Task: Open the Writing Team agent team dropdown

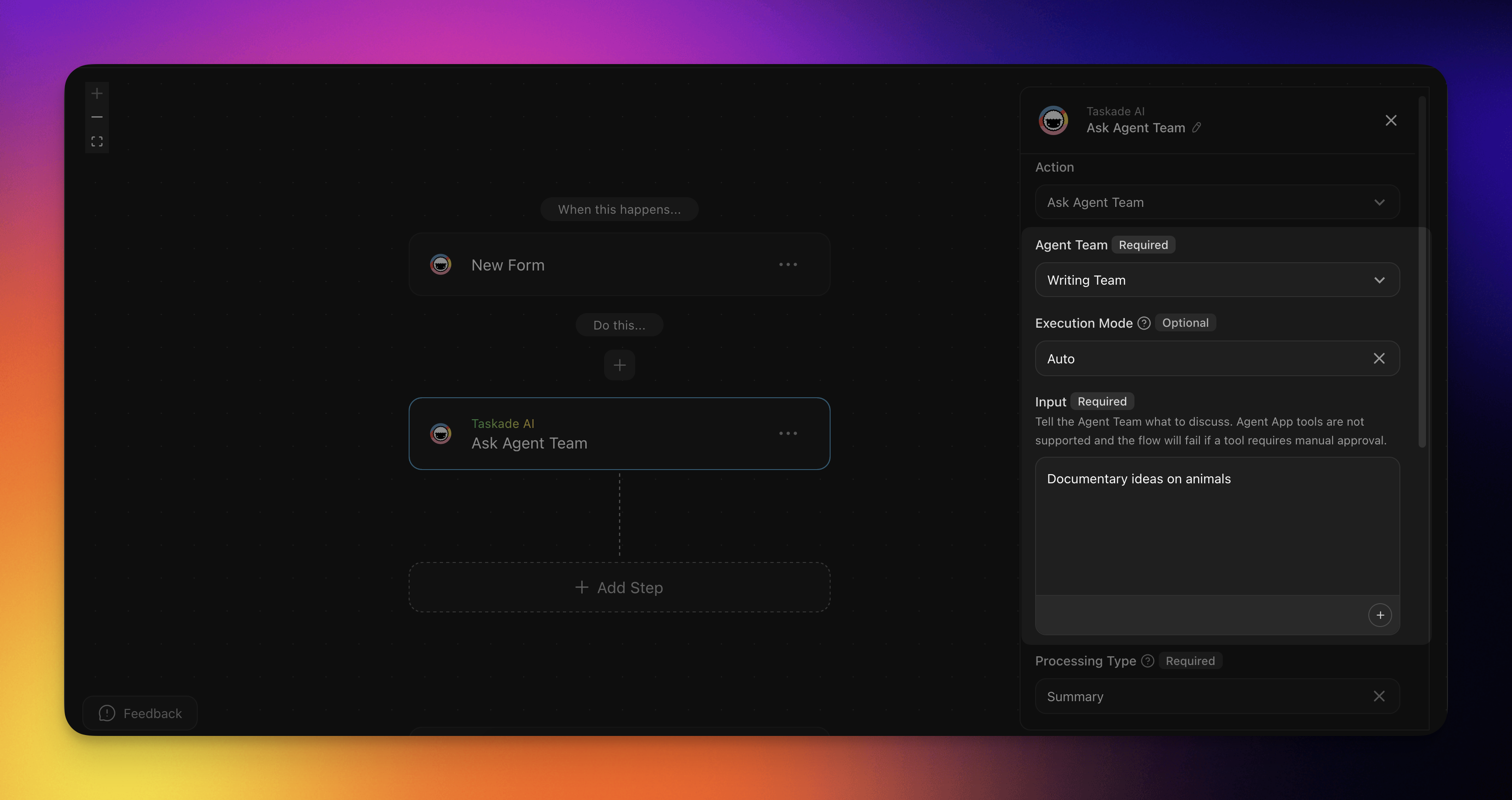Action: (x=1217, y=280)
